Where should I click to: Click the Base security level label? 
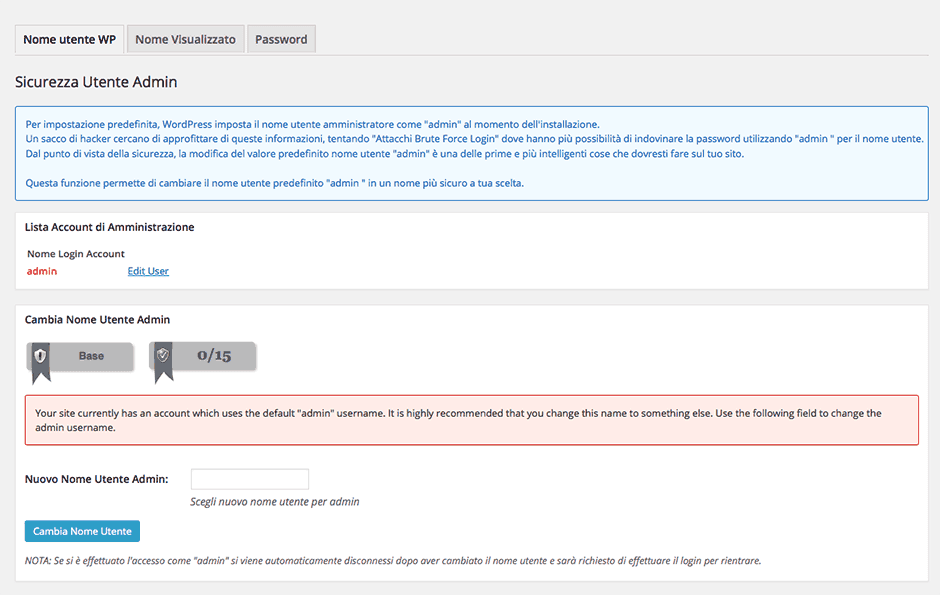click(x=91, y=356)
